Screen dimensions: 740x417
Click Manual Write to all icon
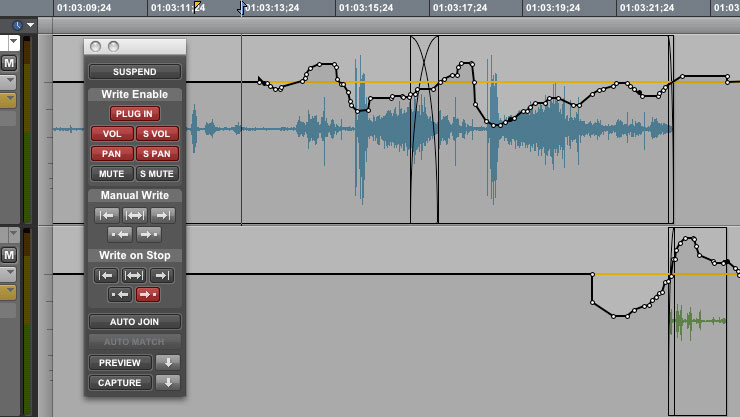point(135,216)
